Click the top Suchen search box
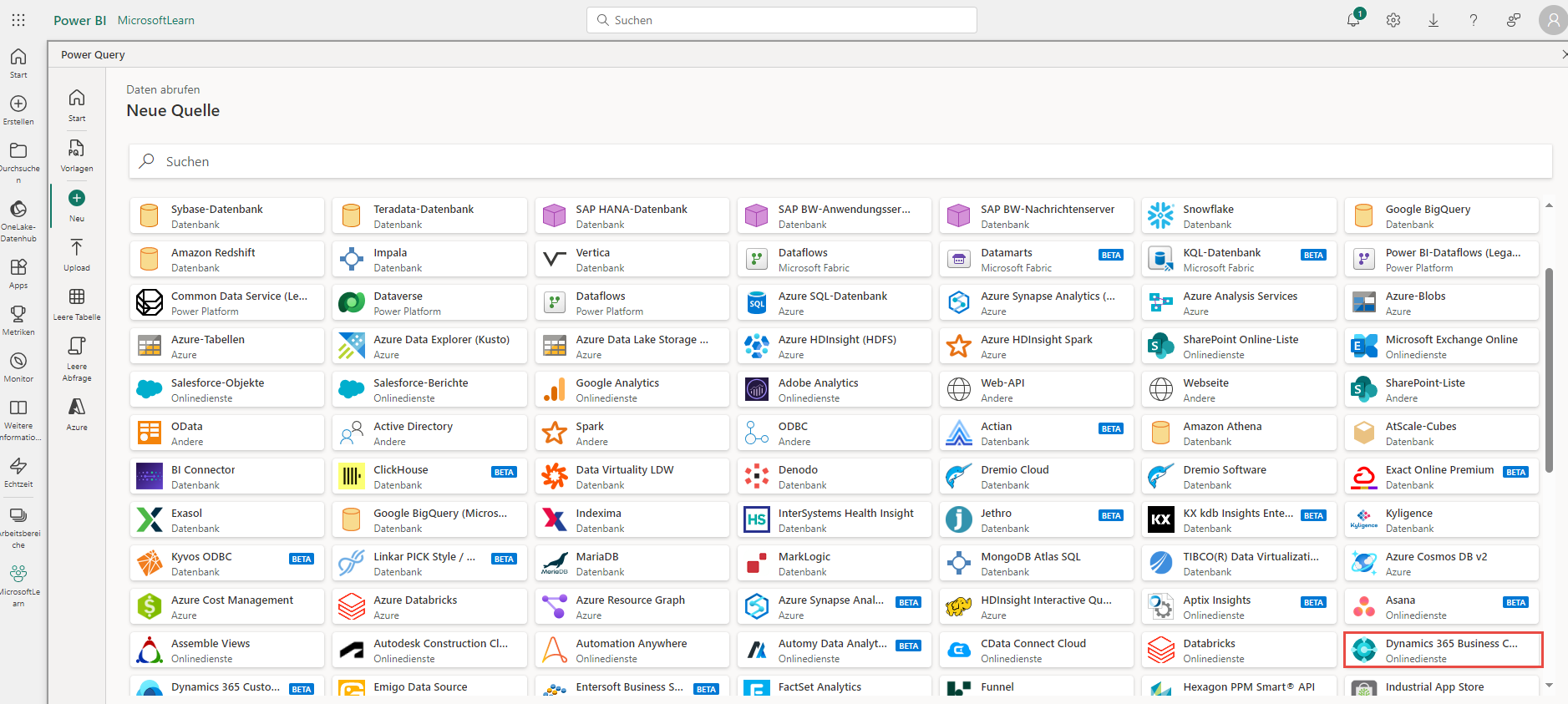The height and width of the screenshot is (704, 1568). coord(782,20)
